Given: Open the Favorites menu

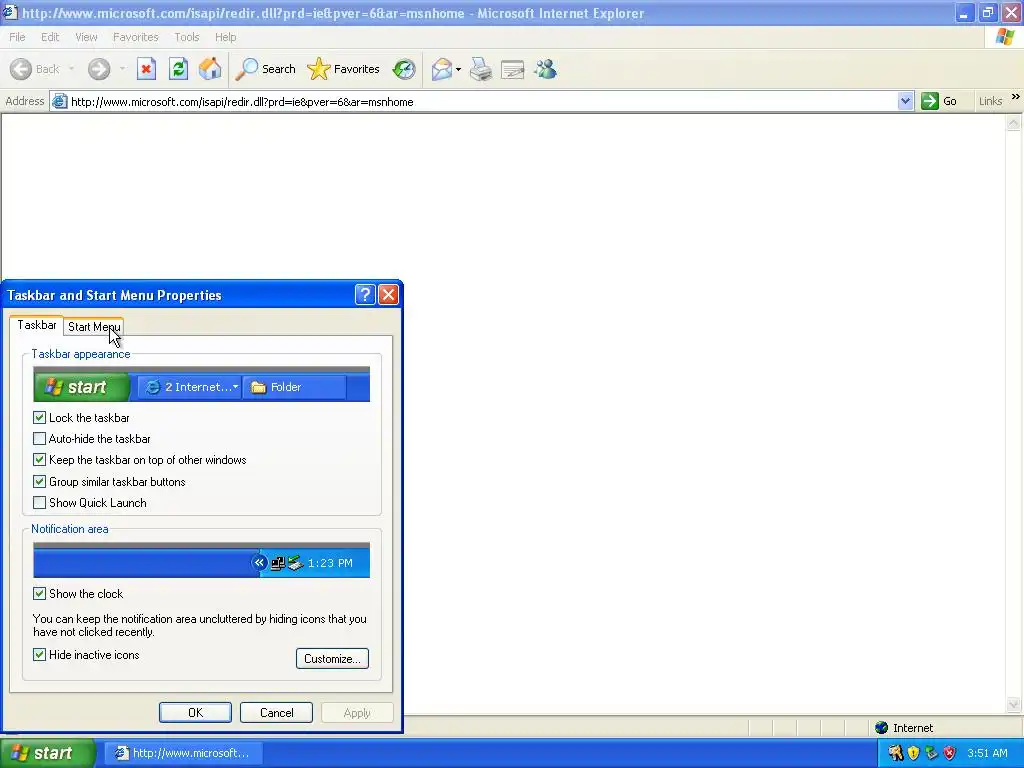Looking at the screenshot, I should pos(135,37).
